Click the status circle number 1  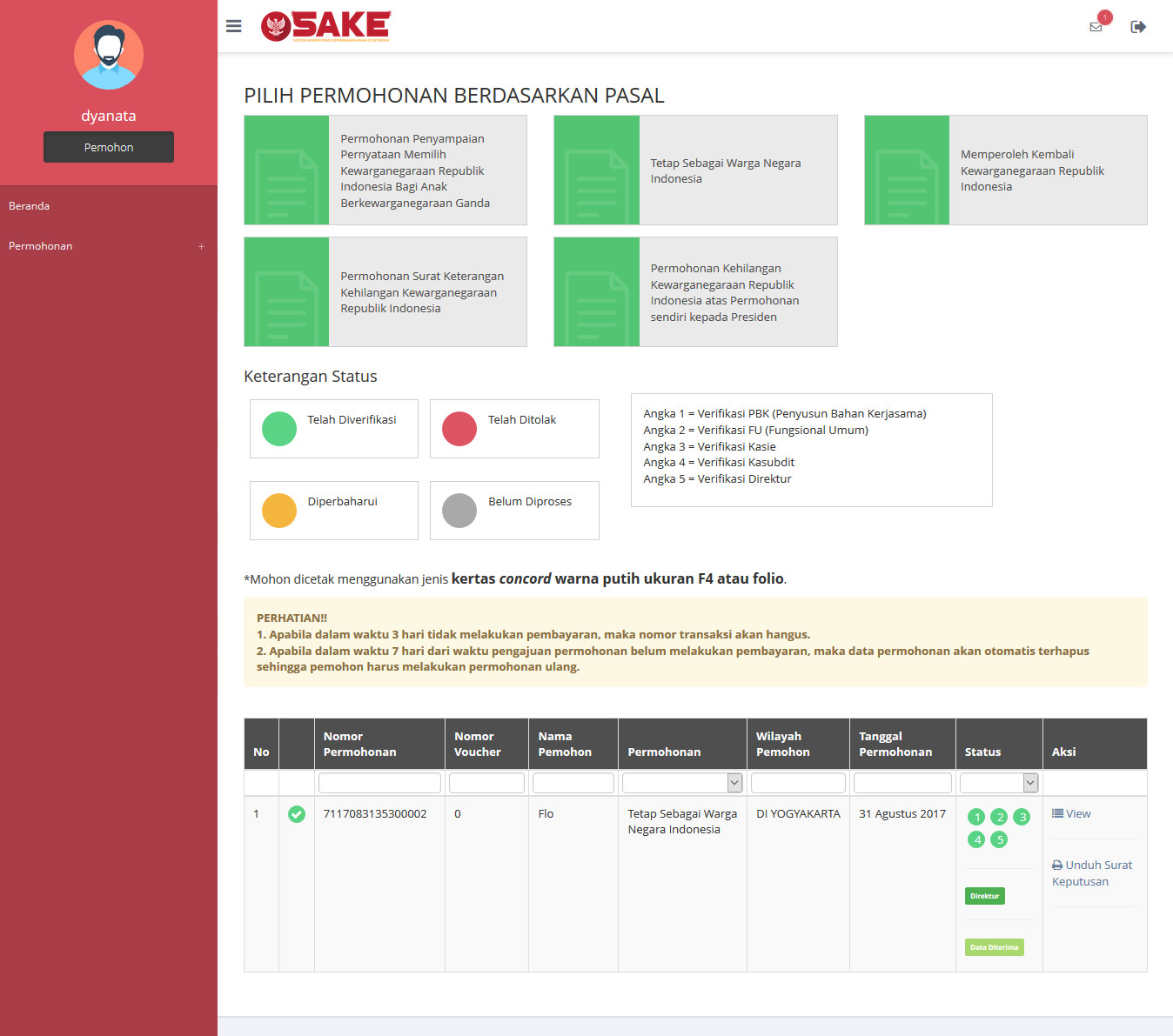tap(976, 817)
